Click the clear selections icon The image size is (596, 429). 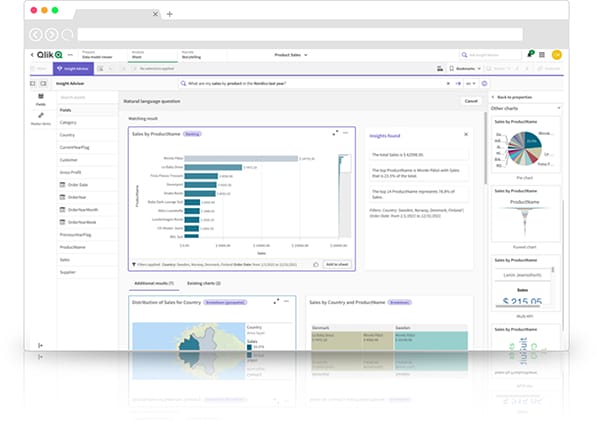pyautogui.click(x=135, y=68)
